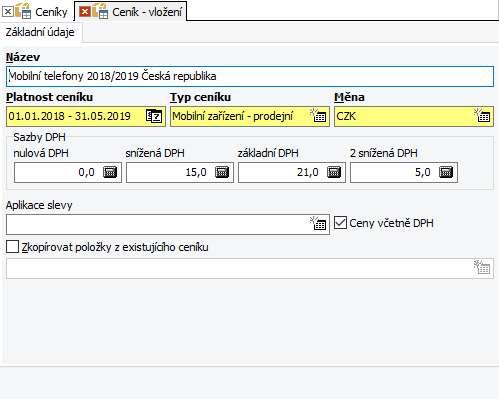Image resolution: width=499 pixels, height=399 pixels.
Task: Enable Zkopírovat položky z existujícího ceníku
Action: tap(12, 247)
